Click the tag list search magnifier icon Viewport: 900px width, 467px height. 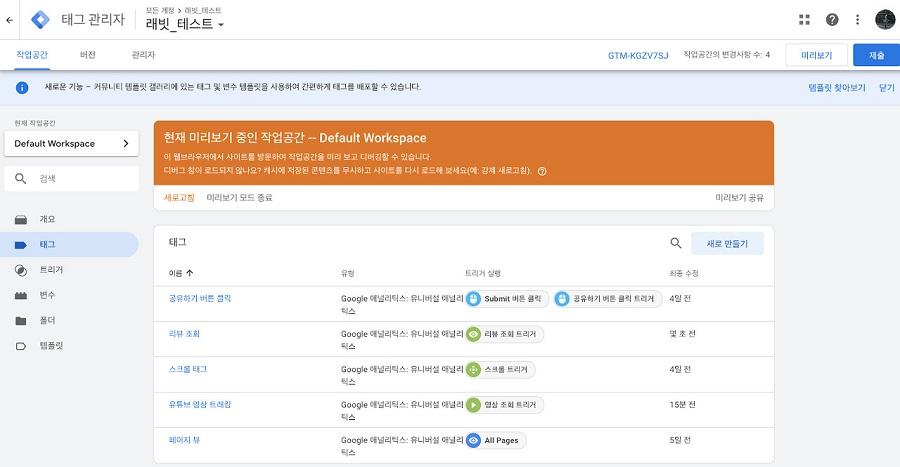[676, 243]
